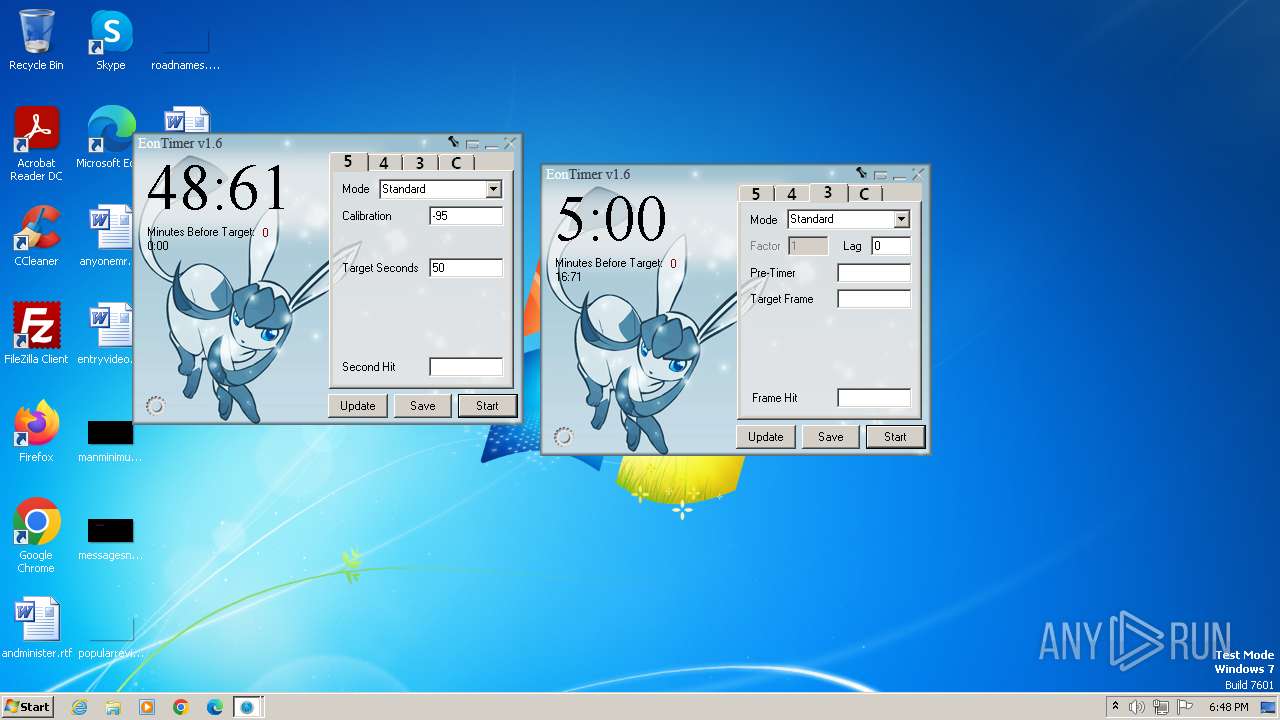The image size is (1280, 720).
Task: Click Update in right EonTimer
Action: tap(765, 436)
